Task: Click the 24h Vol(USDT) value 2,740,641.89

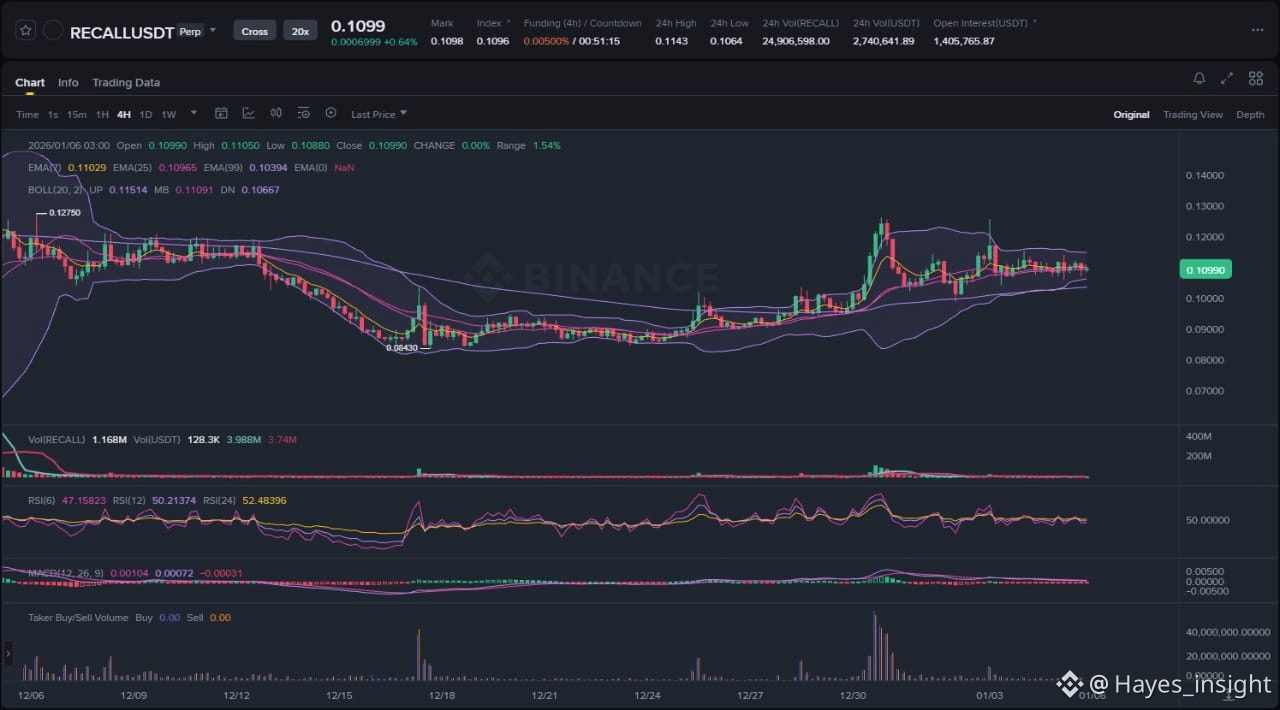Action: tap(884, 41)
